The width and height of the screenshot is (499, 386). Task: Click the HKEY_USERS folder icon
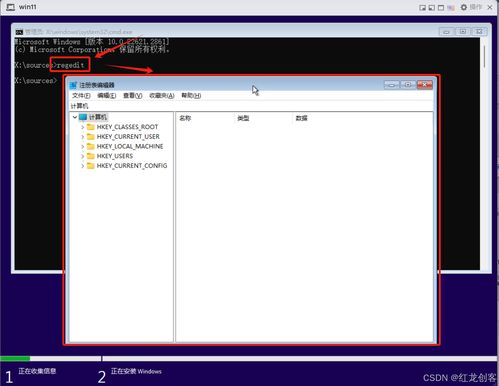coord(90,156)
